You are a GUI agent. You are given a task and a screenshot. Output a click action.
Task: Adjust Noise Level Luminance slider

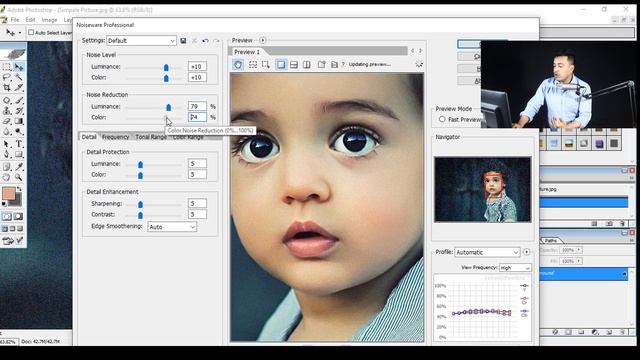[166, 67]
